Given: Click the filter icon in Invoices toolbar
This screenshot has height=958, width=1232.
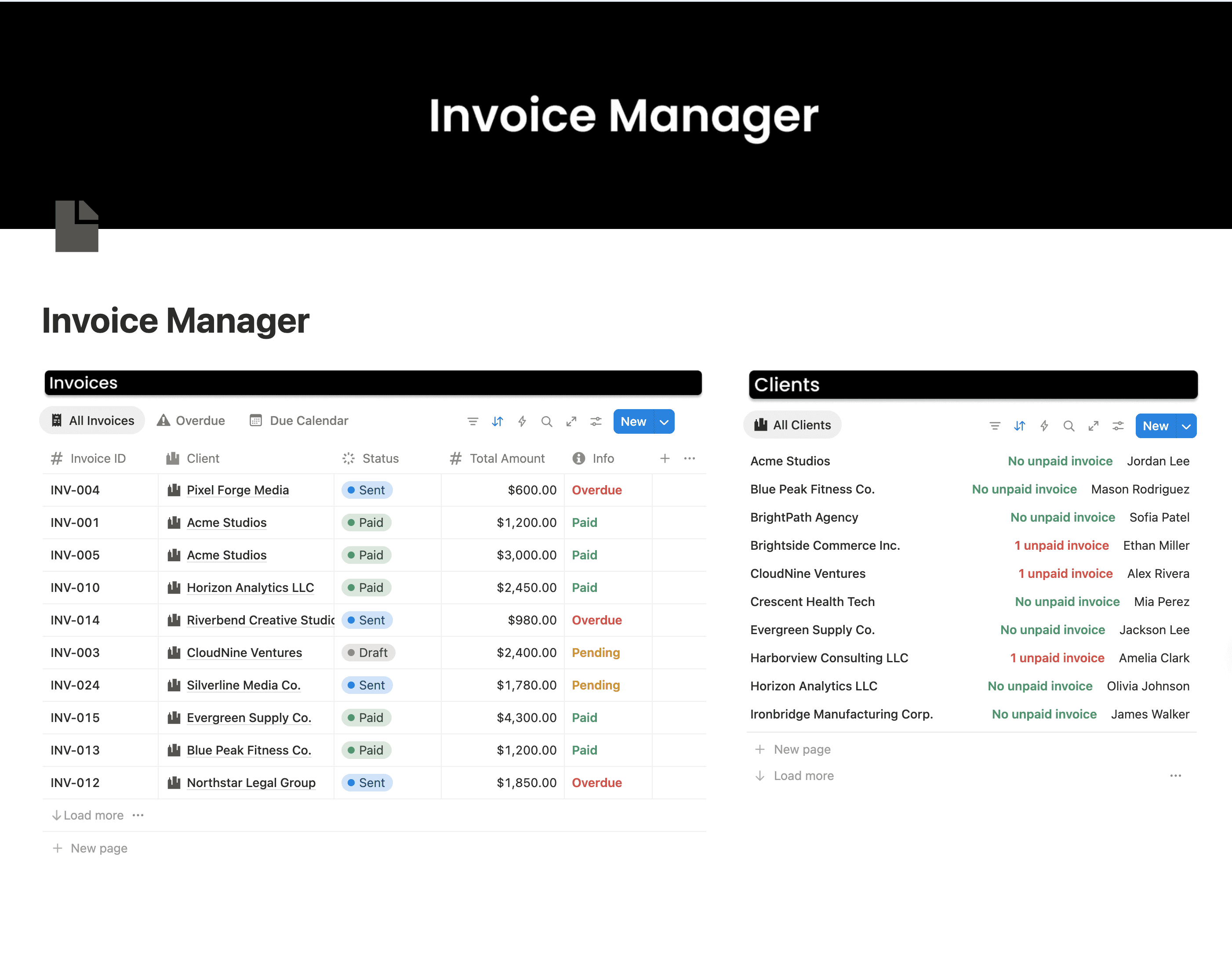Looking at the screenshot, I should [x=473, y=421].
